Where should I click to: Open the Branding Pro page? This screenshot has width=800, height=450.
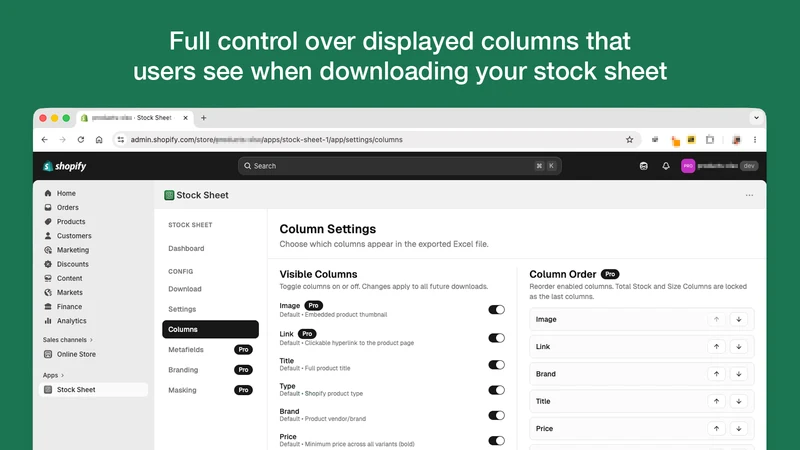(x=210, y=370)
